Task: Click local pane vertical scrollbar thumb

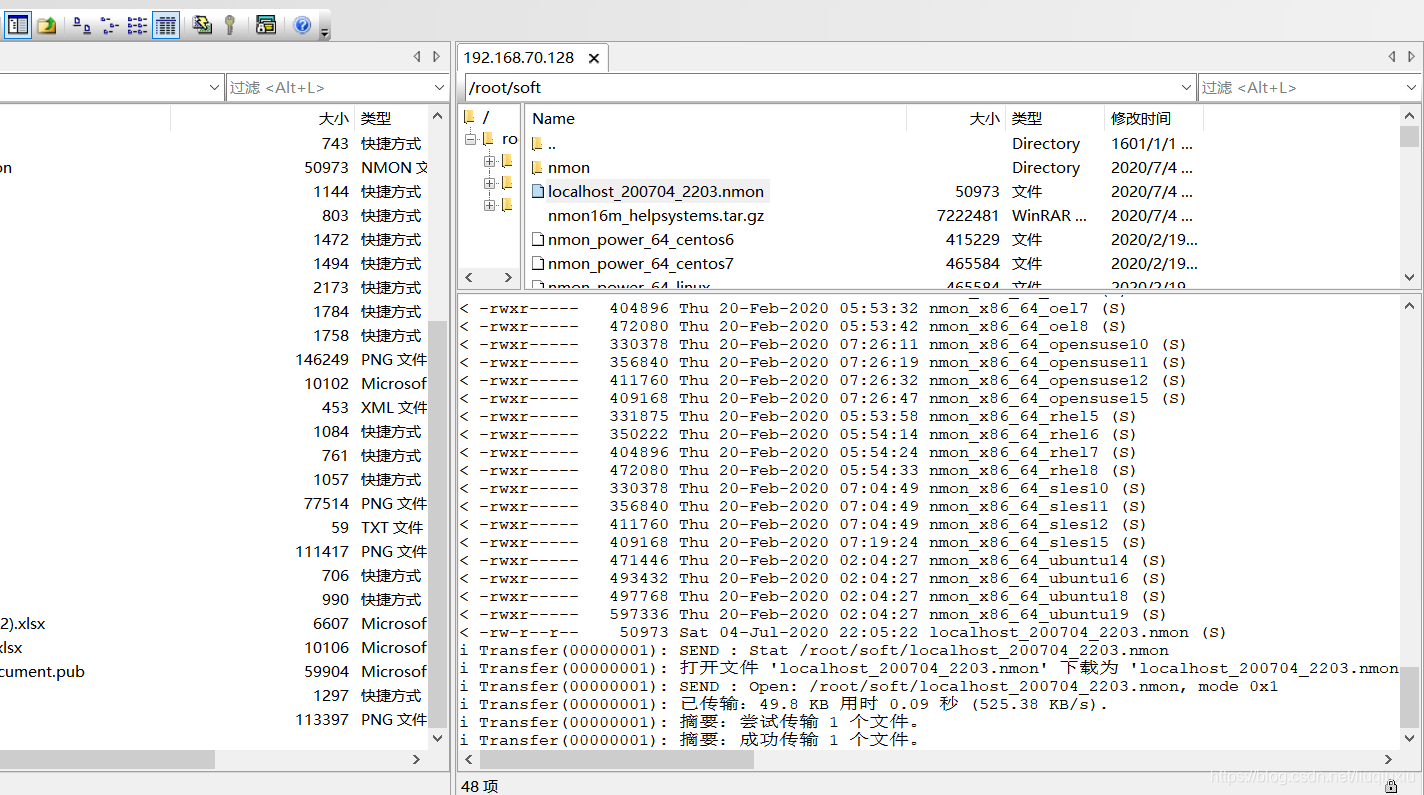Action: (438, 523)
